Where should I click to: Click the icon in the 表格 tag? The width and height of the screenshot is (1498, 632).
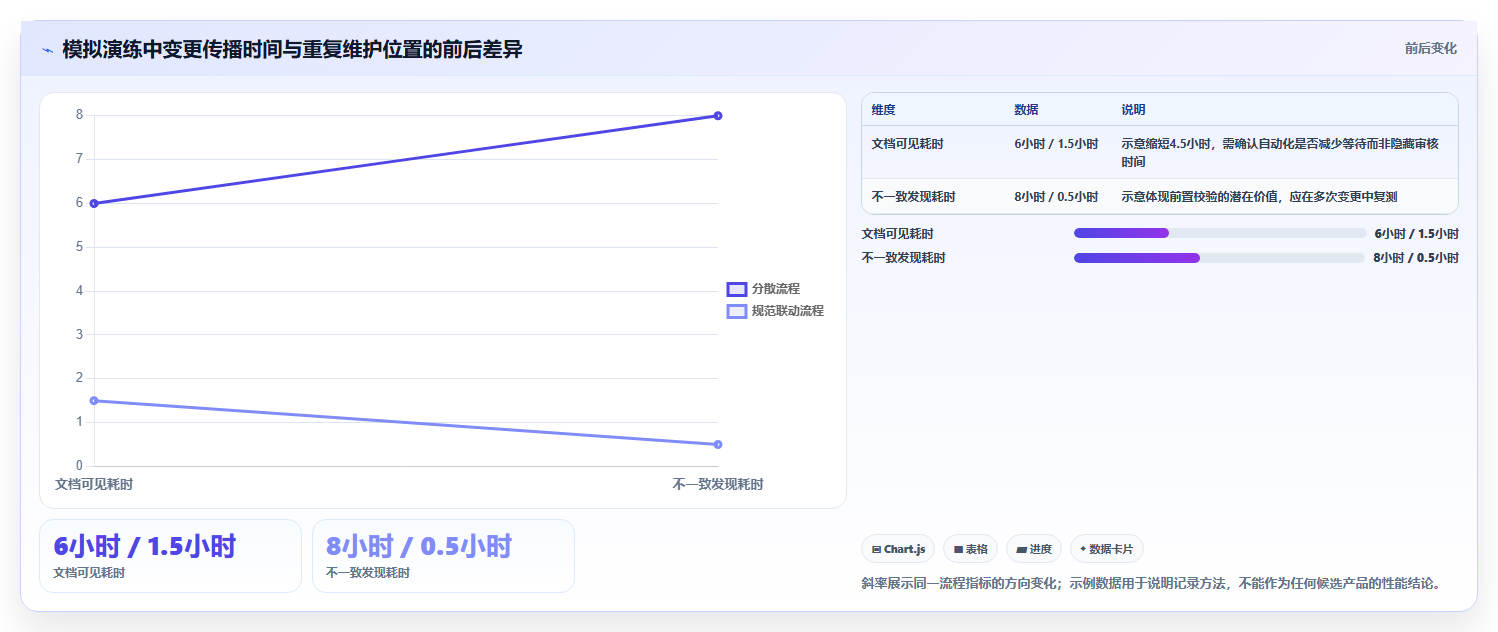coord(958,549)
